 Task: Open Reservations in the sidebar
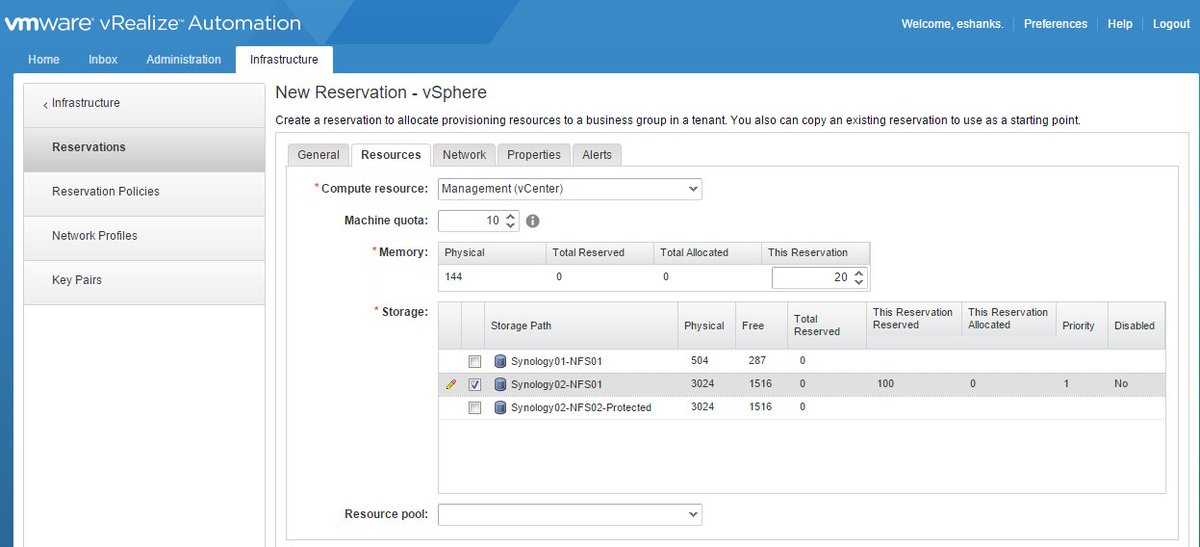click(144, 149)
